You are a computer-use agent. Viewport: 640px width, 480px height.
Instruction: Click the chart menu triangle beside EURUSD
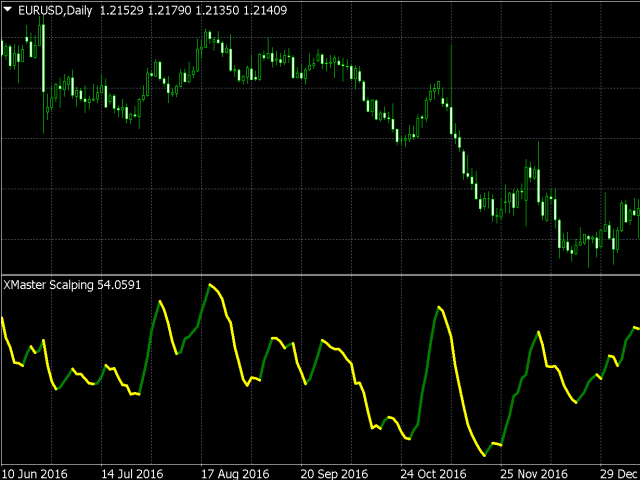click(8, 9)
